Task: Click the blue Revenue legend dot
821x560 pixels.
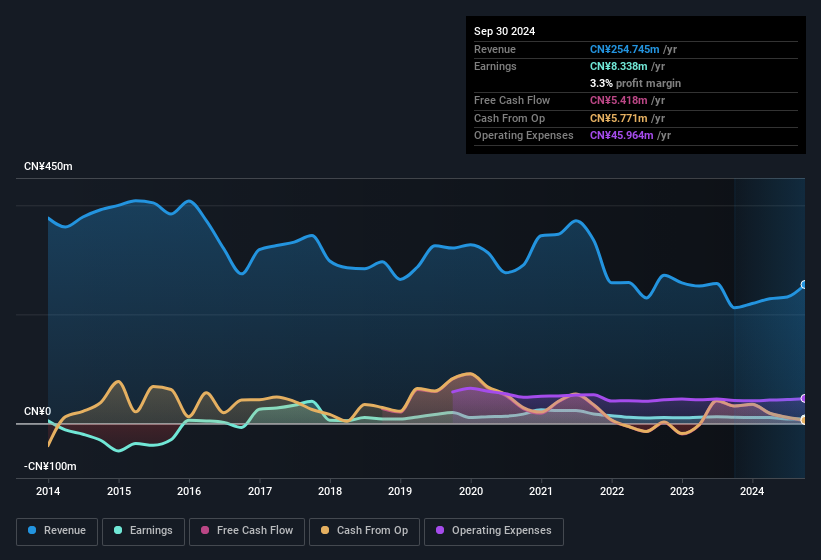Action: pos(33,531)
